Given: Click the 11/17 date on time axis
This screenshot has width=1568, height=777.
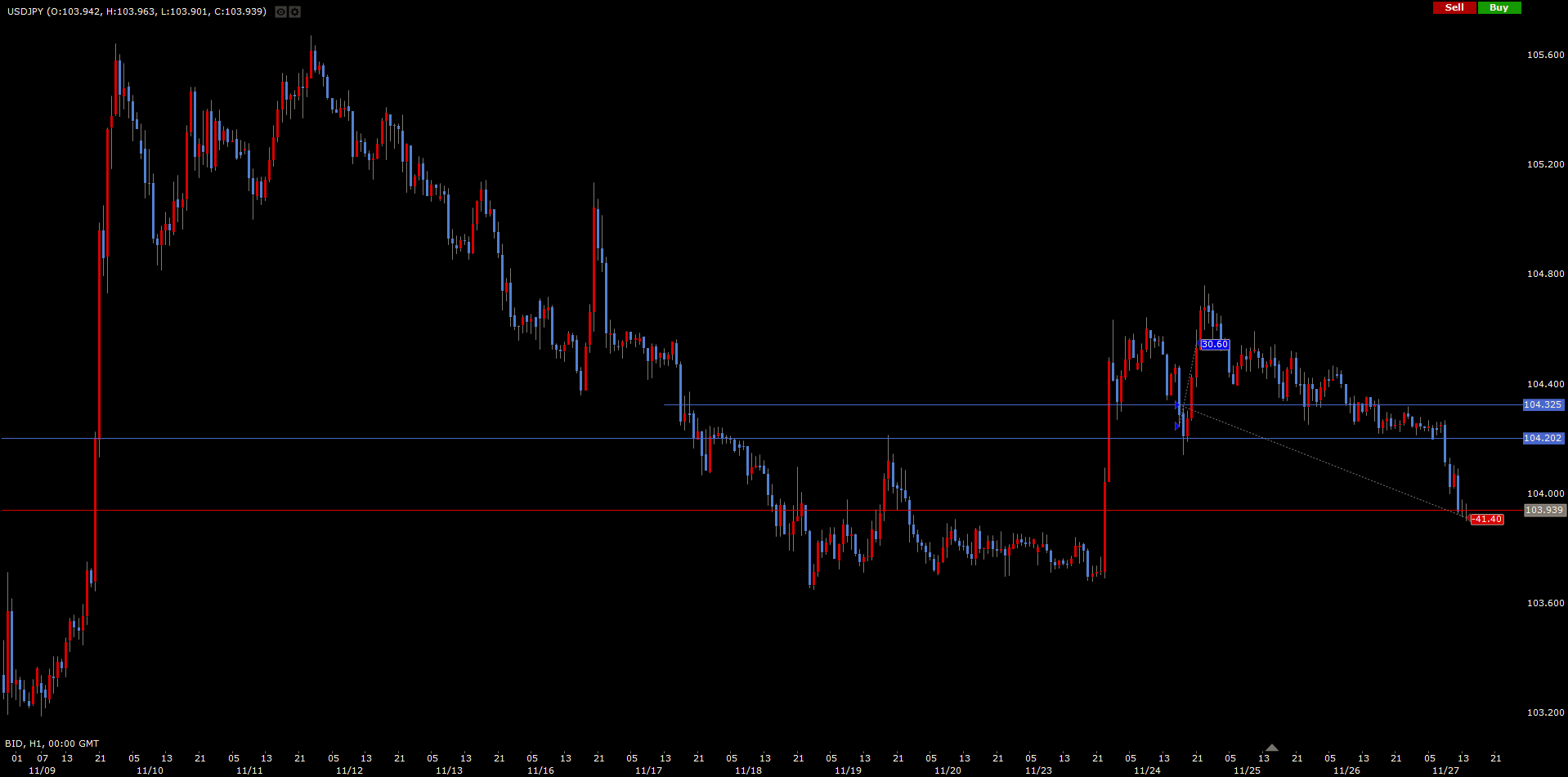Looking at the screenshot, I should click(x=648, y=770).
